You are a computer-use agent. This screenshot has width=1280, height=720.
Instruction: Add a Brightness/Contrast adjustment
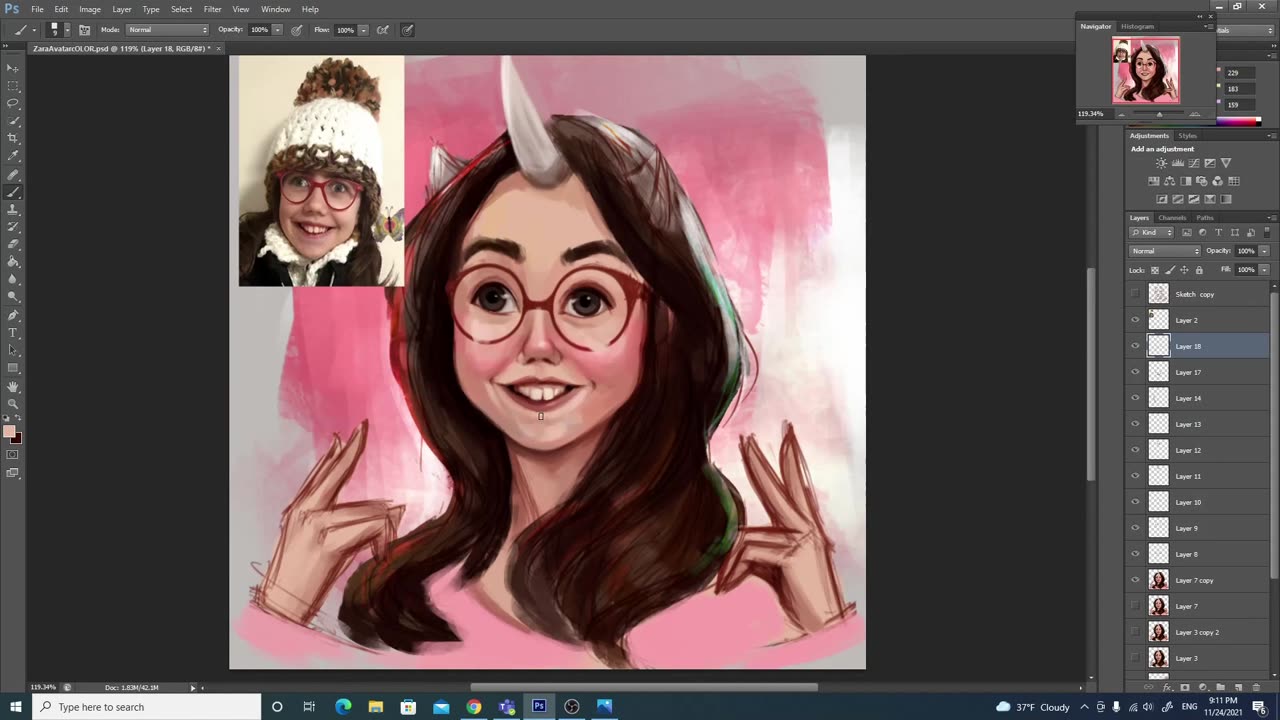point(1161,163)
